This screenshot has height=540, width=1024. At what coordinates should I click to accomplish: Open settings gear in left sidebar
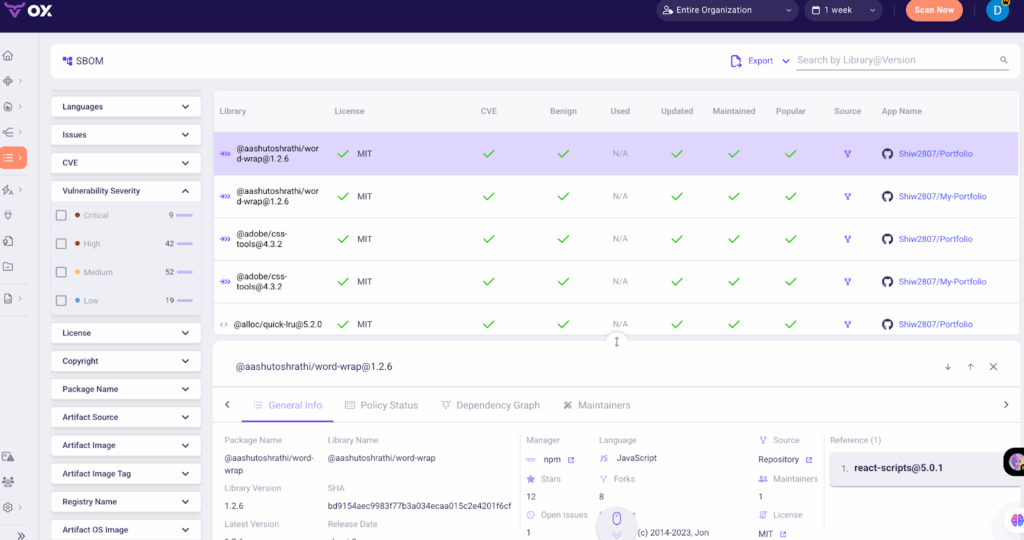8,507
